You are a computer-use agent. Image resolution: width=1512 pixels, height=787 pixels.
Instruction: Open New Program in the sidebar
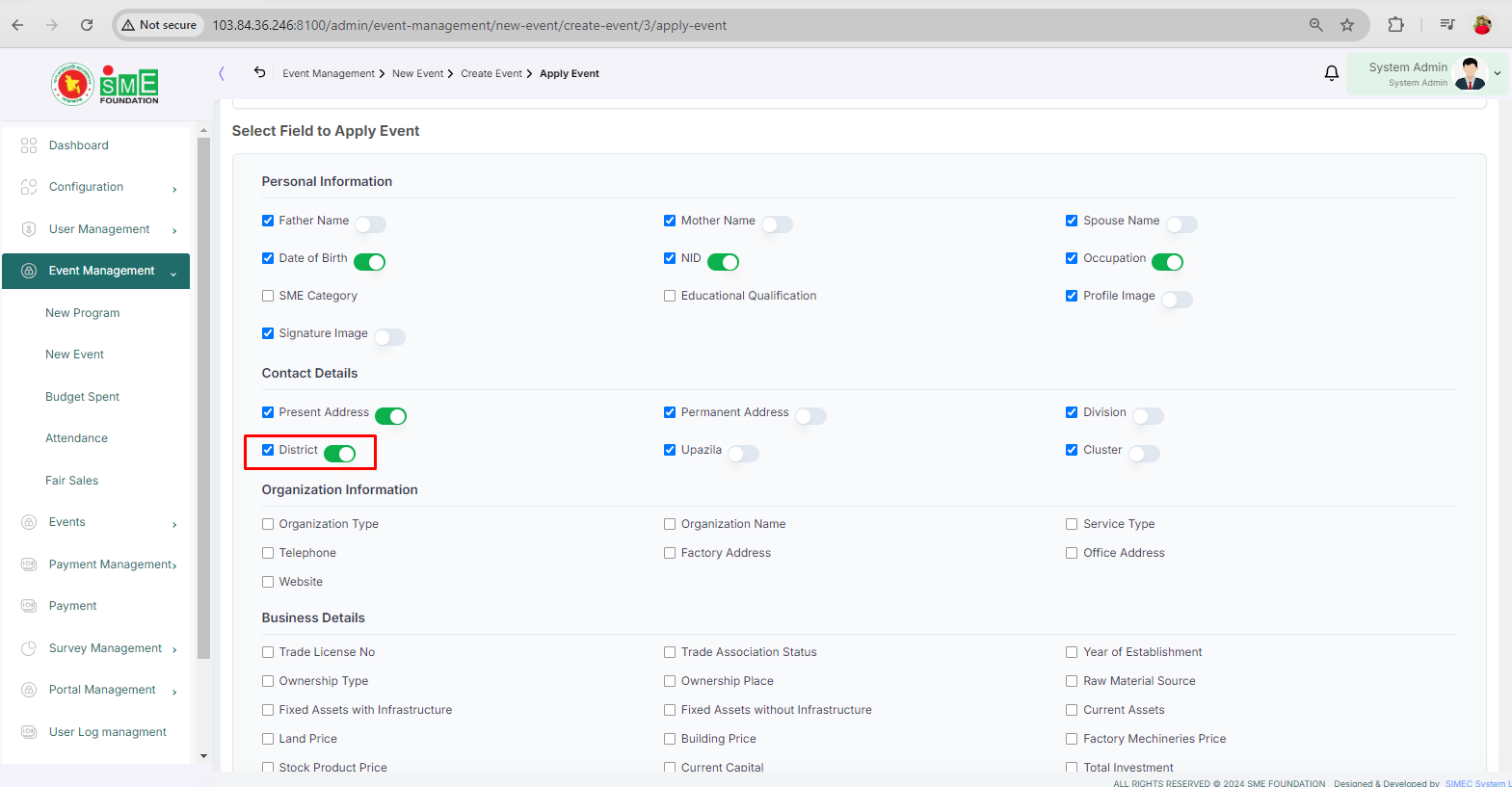pos(83,313)
